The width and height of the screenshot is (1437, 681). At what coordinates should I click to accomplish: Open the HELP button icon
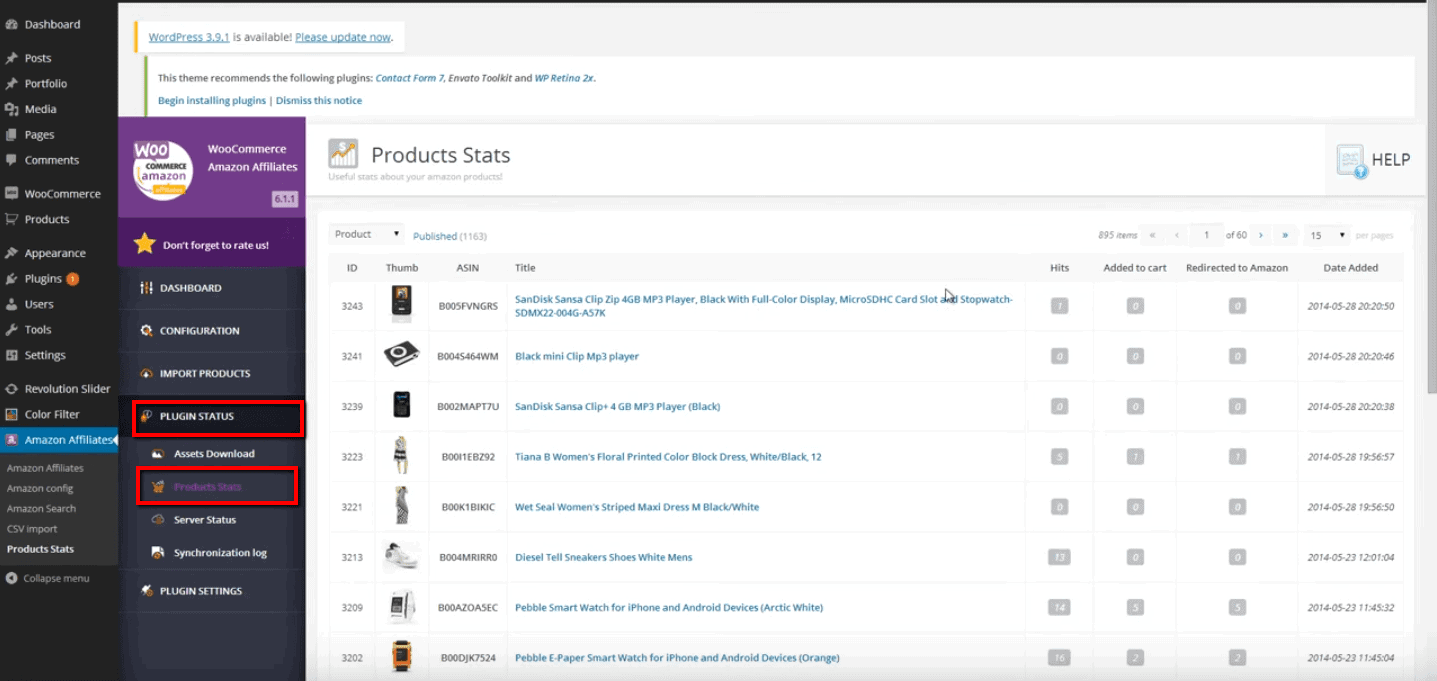(1352, 160)
